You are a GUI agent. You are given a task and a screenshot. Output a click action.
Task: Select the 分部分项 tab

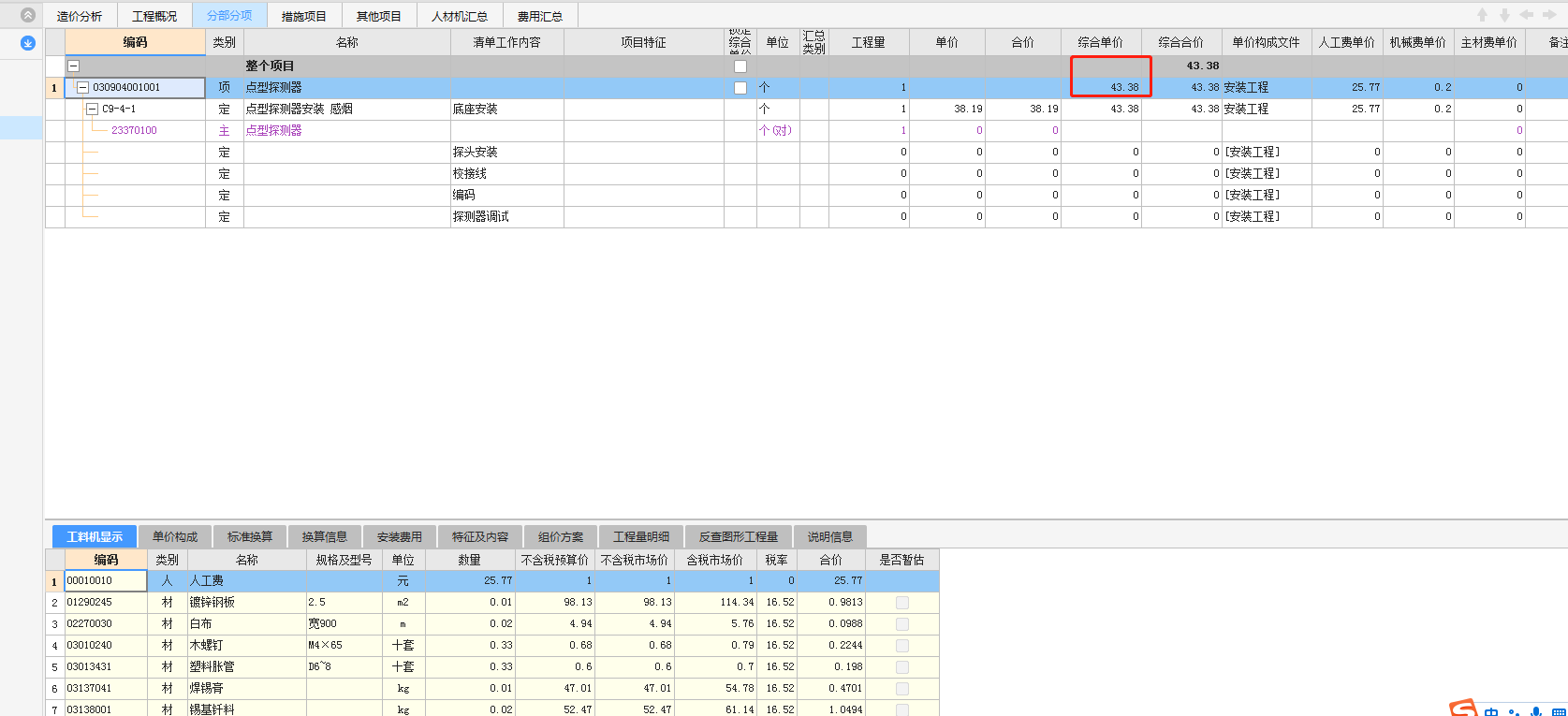click(229, 16)
